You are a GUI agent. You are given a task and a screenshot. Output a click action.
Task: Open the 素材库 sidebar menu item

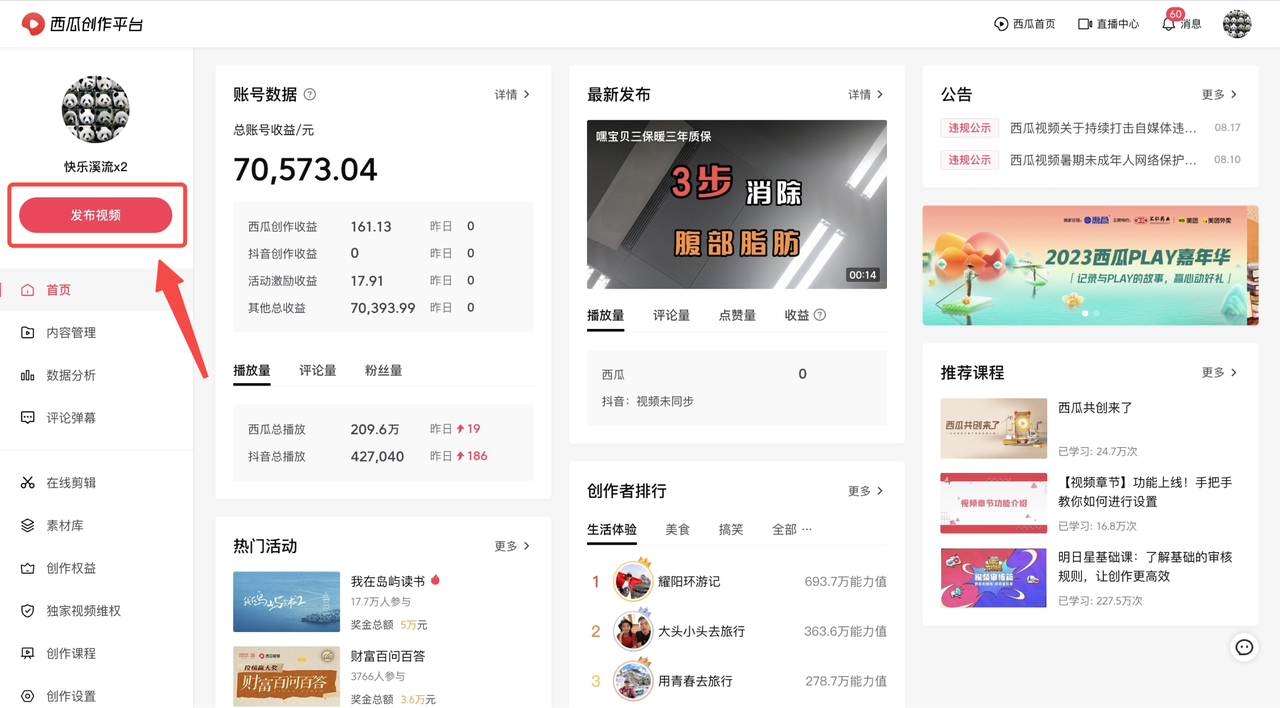pos(96,525)
